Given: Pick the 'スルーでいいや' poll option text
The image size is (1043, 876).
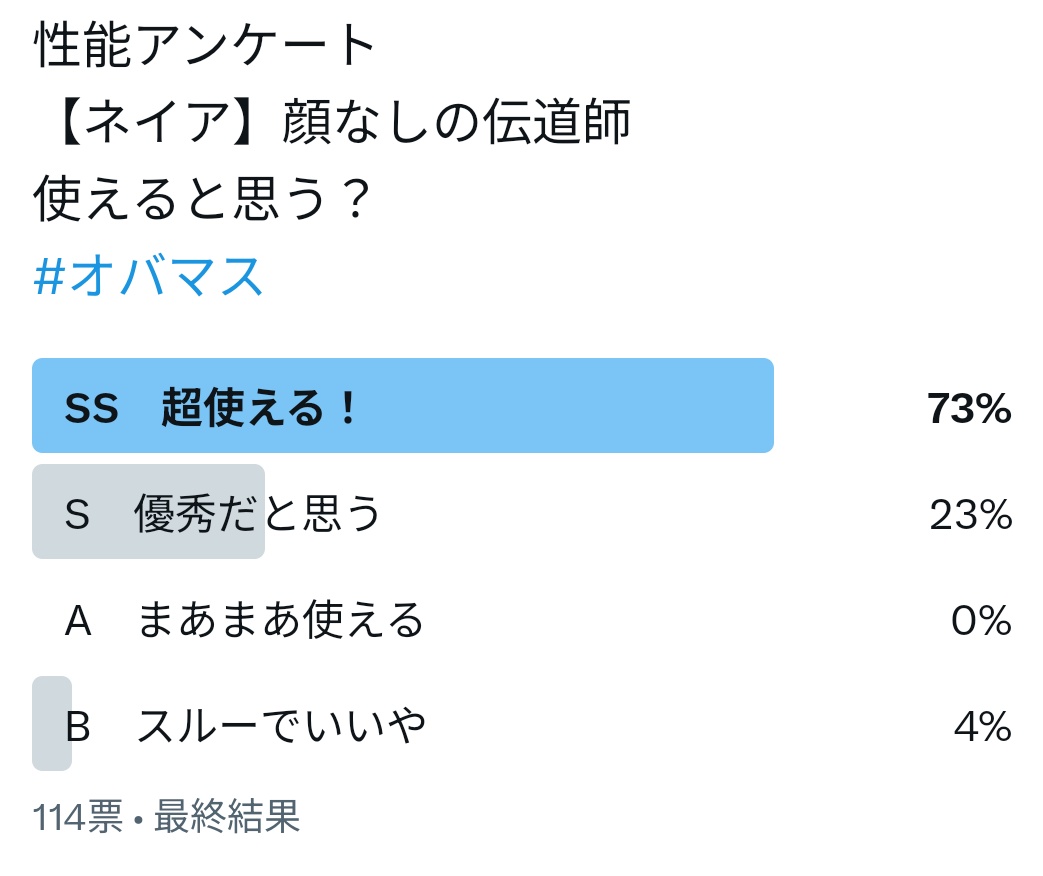Looking at the screenshot, I should point(281,726).
